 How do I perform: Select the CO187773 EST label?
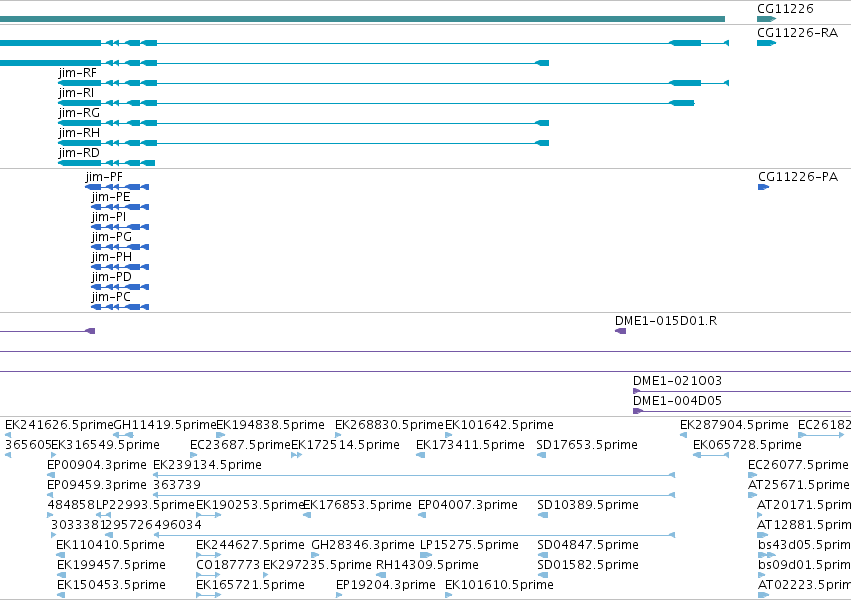[228, 565]
